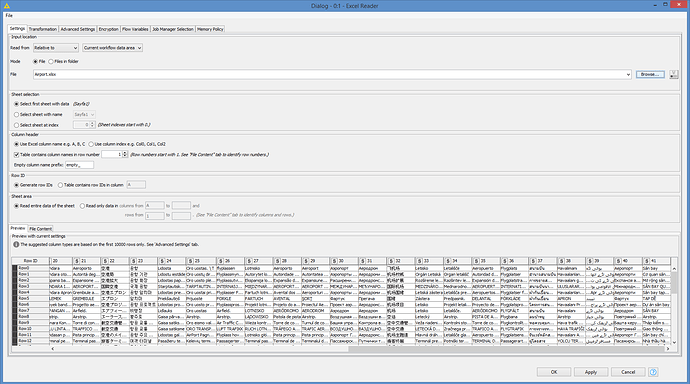Click the KNIME triangle icon in title bar
This screenshot has width=690, height=384.
pyautogui.click(x=7, y=6)
